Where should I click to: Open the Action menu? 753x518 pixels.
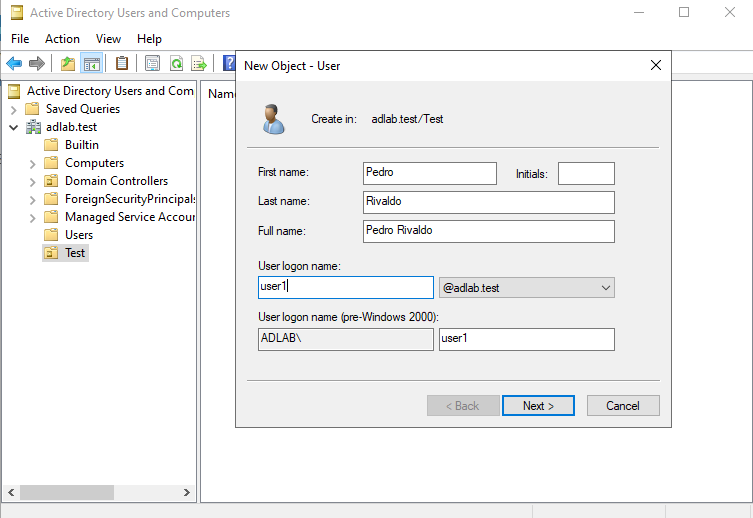[62, 39]
